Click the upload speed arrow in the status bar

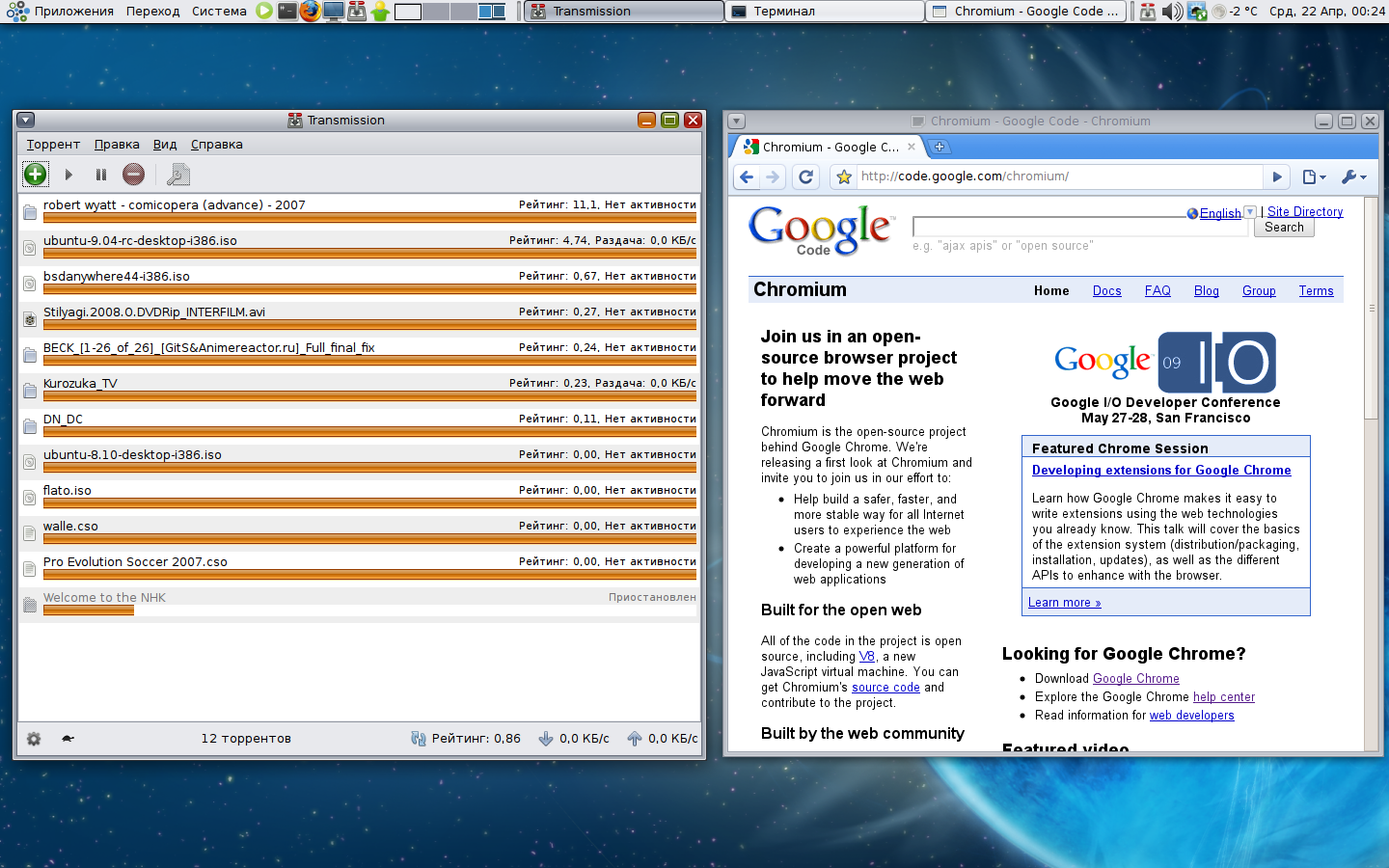pyautogui.click(x=634, y=739)
